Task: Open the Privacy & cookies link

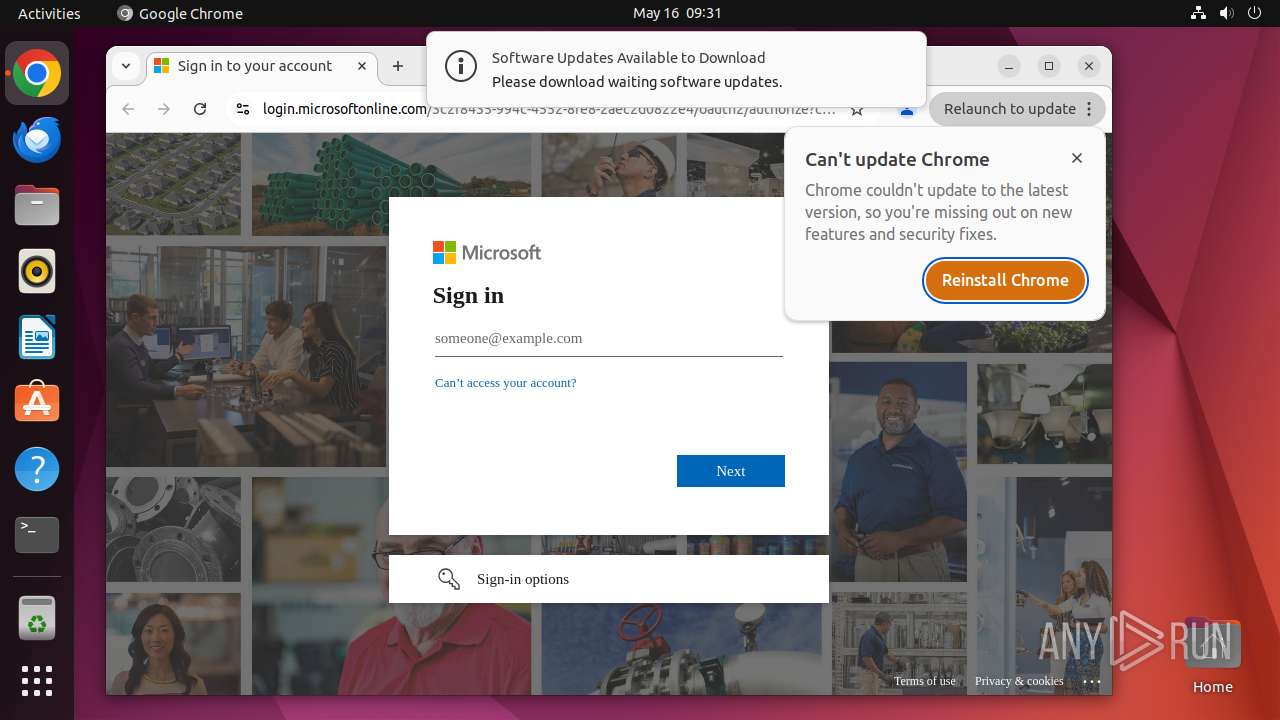Action: (1019, 681)
